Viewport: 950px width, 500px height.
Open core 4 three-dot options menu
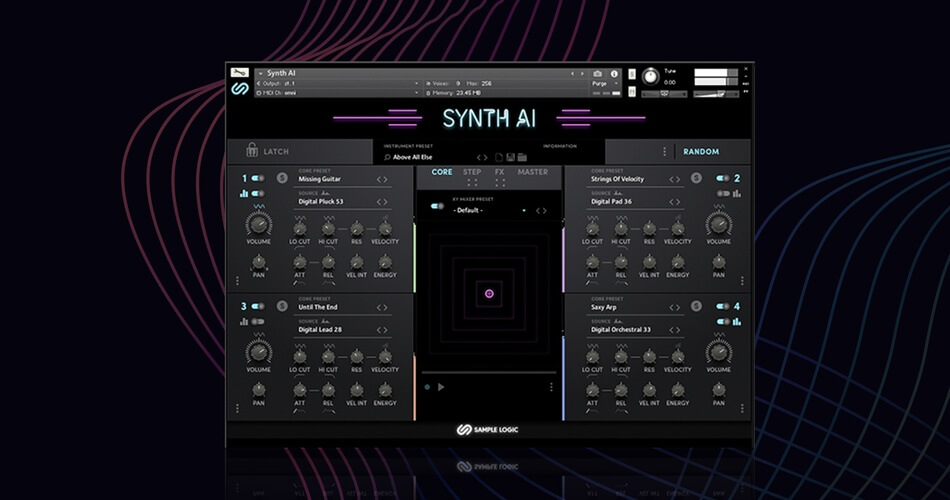pos(742,408)
